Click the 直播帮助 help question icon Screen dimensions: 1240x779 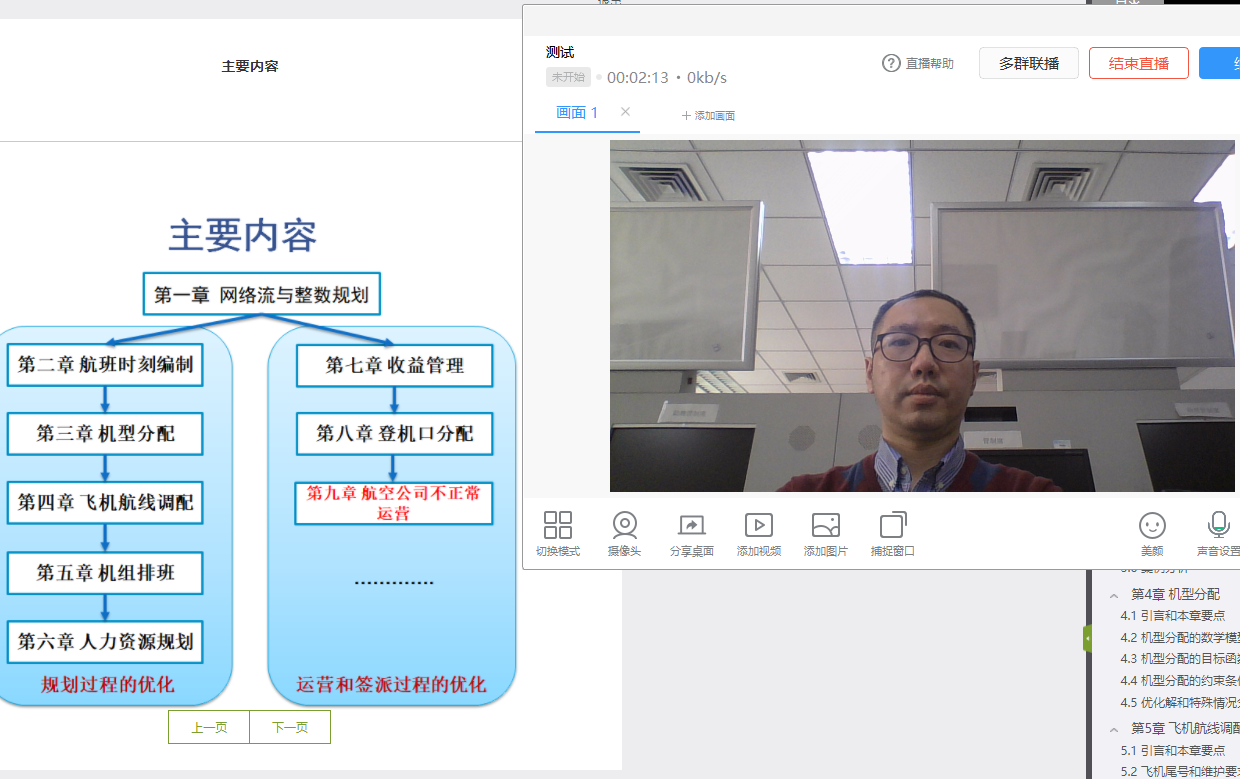pos(891,63)
